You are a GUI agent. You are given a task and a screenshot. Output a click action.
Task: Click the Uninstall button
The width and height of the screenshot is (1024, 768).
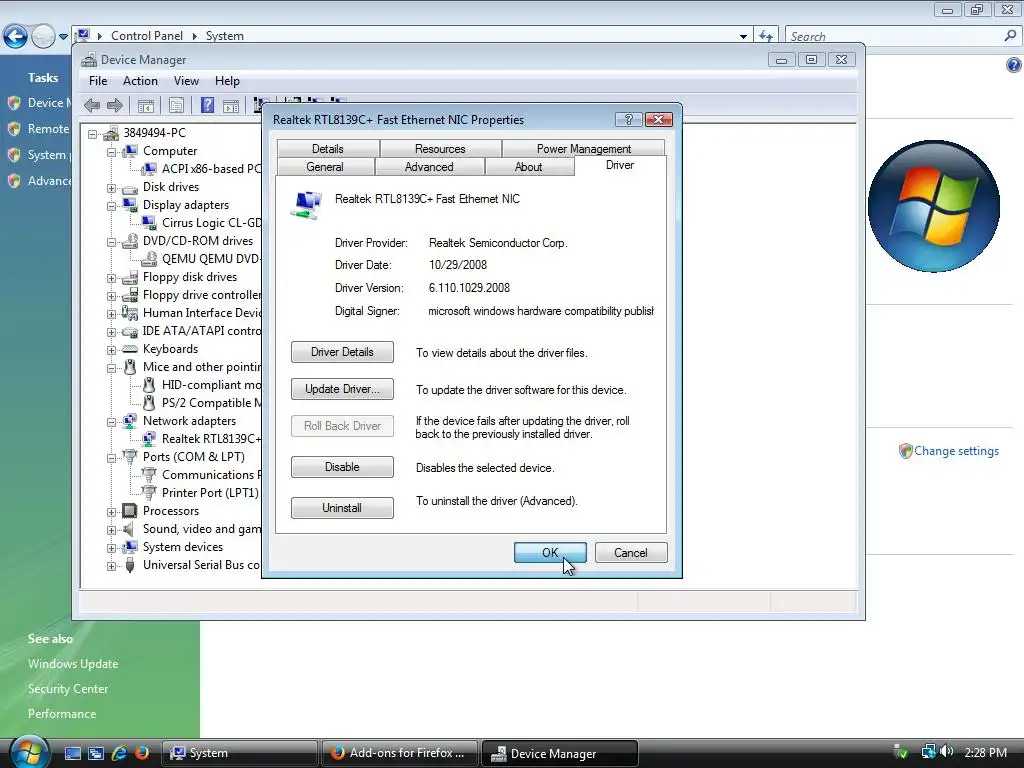click(342, 508)
